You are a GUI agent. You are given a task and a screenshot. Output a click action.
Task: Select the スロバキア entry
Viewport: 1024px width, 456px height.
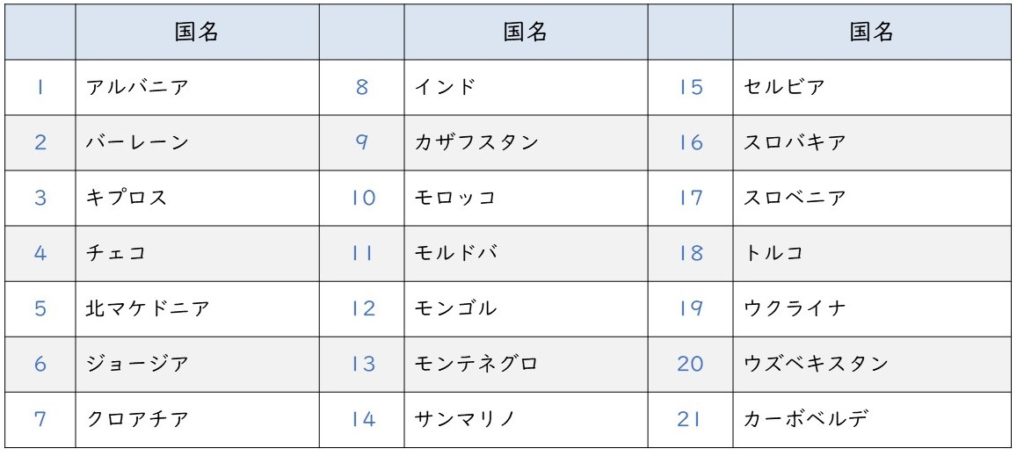[x=872, y=143]
